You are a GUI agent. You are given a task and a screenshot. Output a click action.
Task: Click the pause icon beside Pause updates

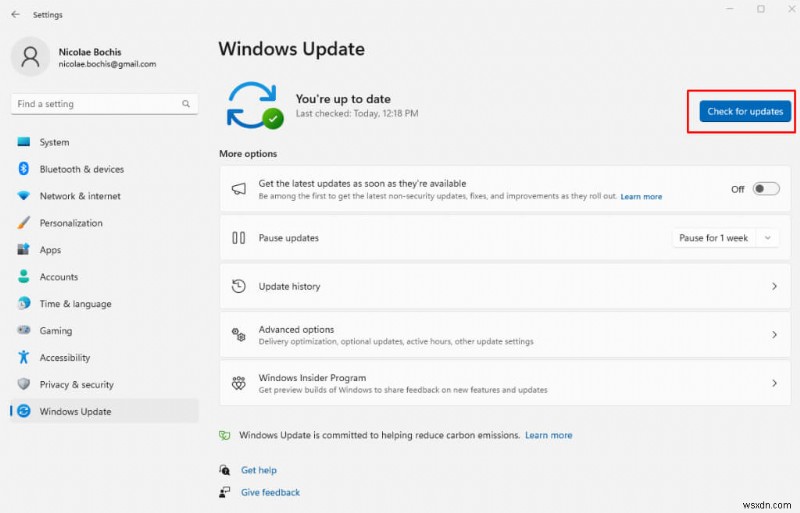(x=239, y=238)
